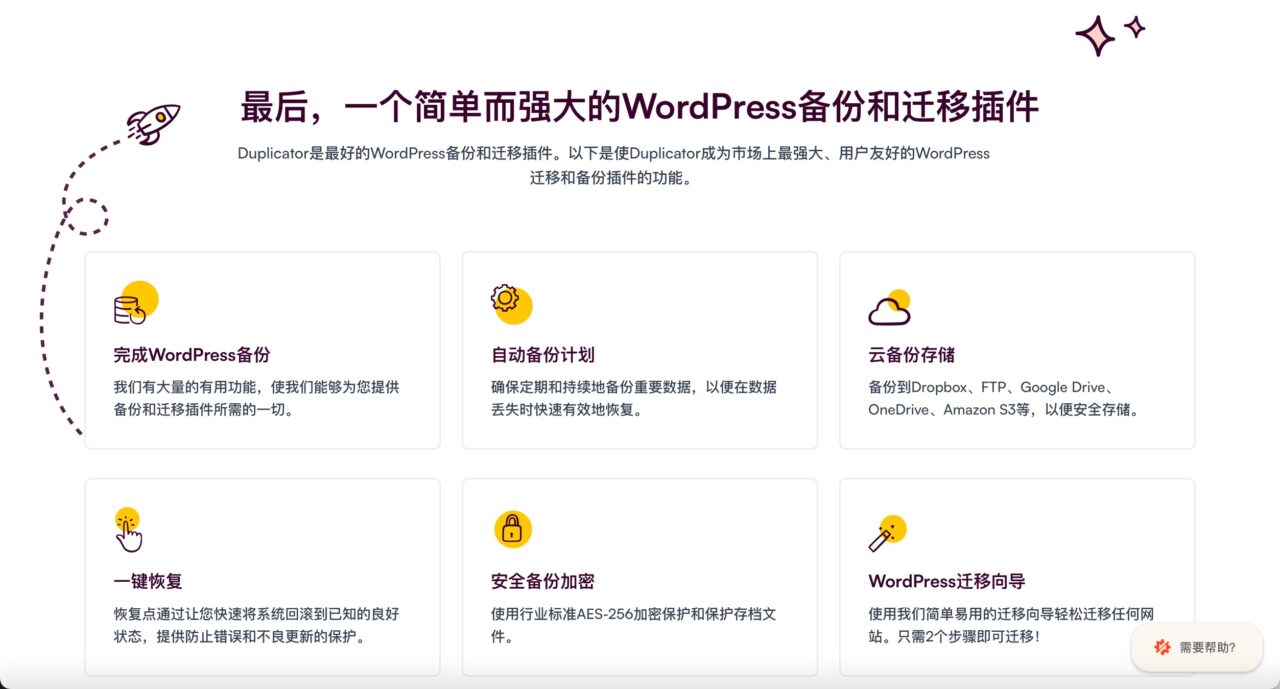The height and width of the screenshot is (689, 1280).
Task: Click the gear icon for 自动备份计划
Action: pos(511,304)
